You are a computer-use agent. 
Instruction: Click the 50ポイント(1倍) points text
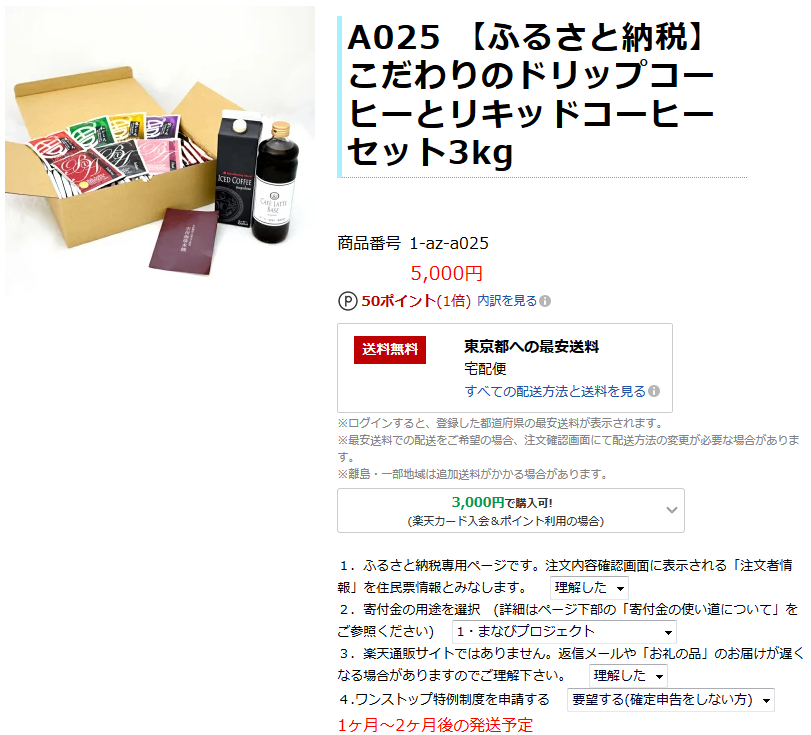point(415,301)
